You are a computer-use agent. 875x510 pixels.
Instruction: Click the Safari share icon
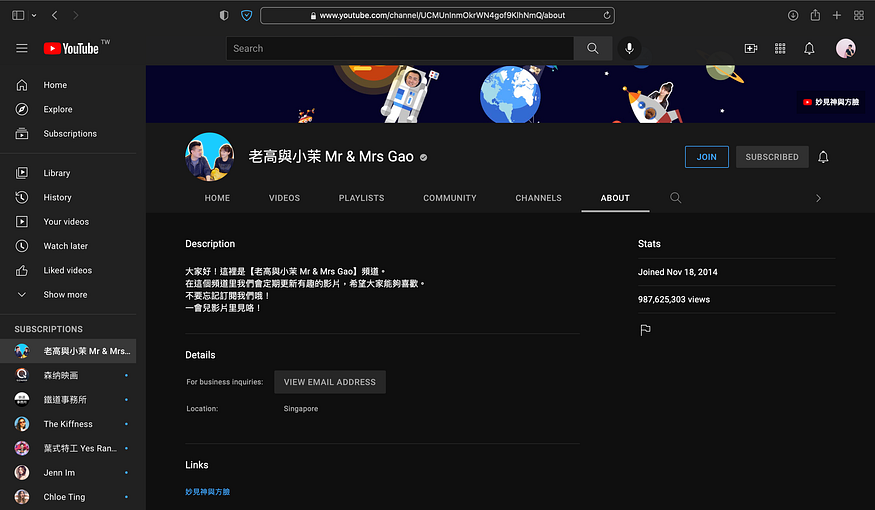[x=815, y=15]
